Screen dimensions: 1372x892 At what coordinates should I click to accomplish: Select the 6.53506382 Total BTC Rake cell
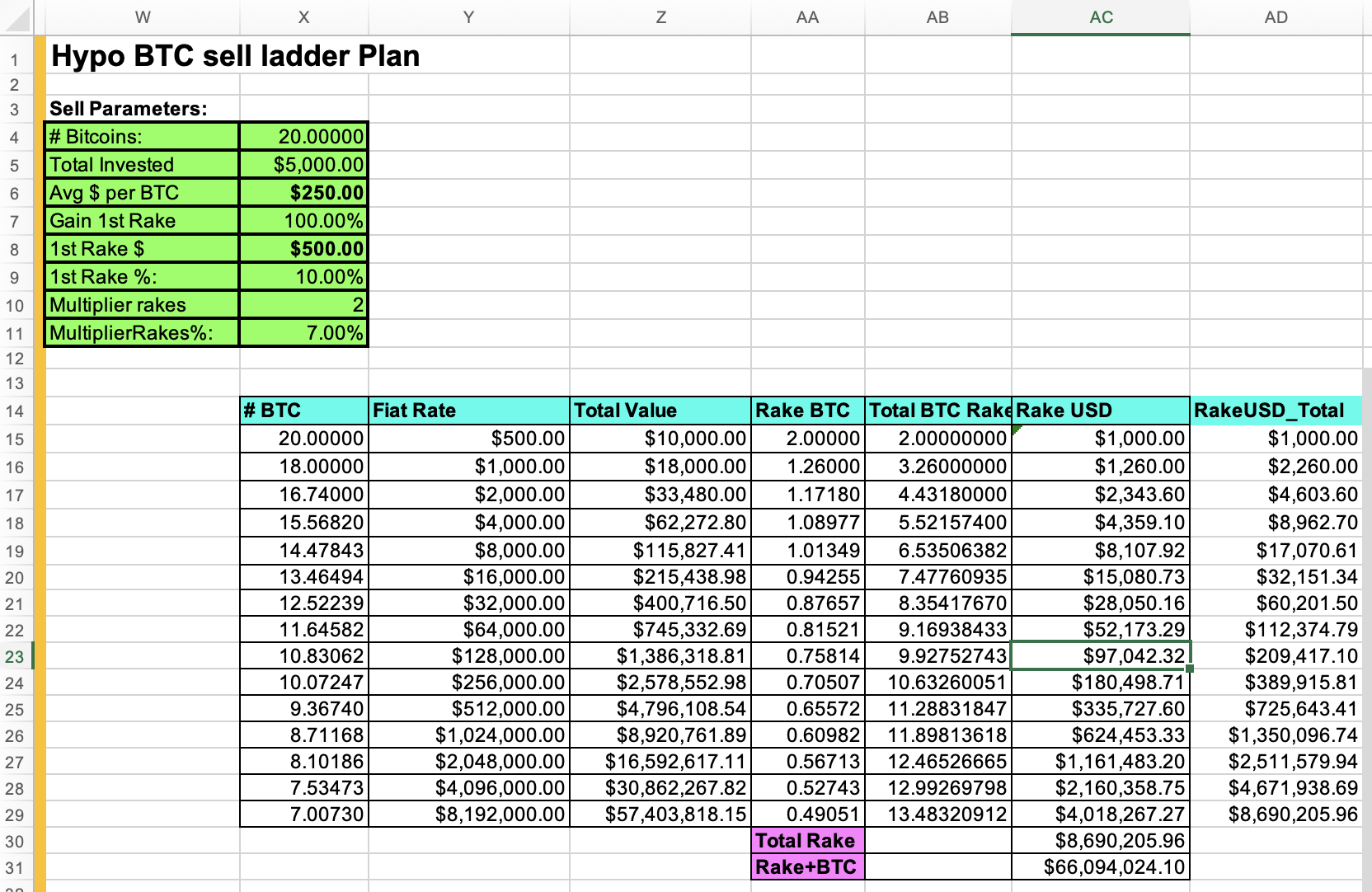938,551
